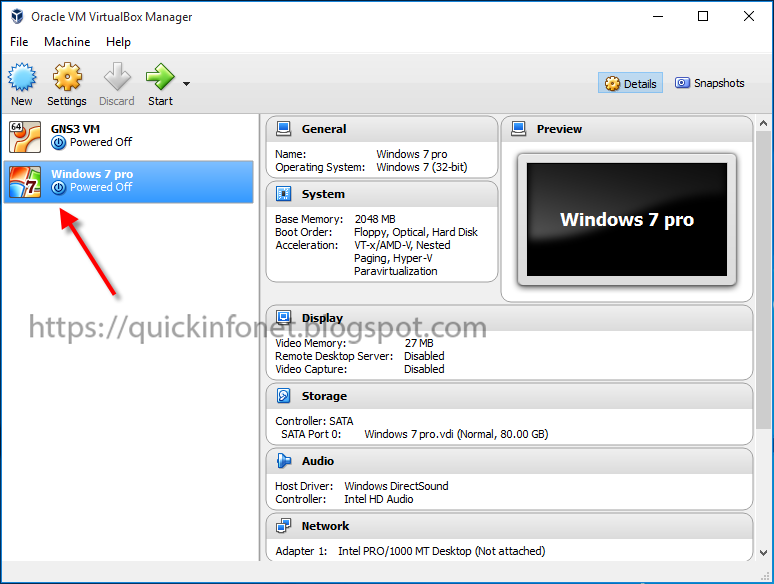This screenshot has width=774, height=584.
Task: Click the Windows 7 OS icon
Action: click(x=25, y=182)
